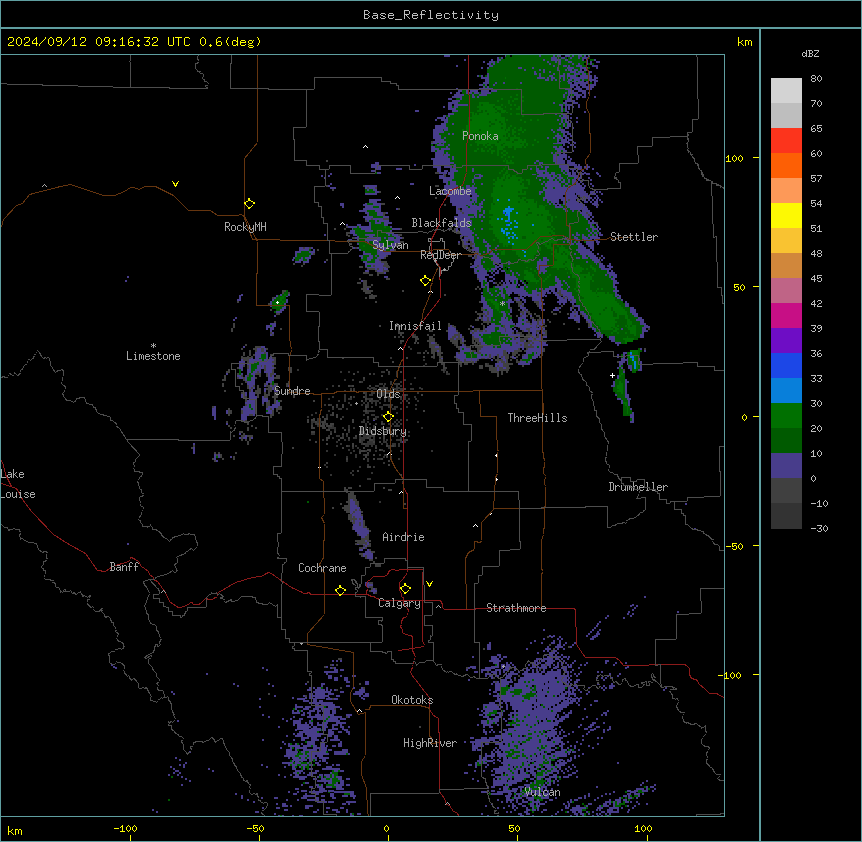This screenshot has width=862, height=842.
Task: Click the Ponoka city label
Action: pos(480,136)
